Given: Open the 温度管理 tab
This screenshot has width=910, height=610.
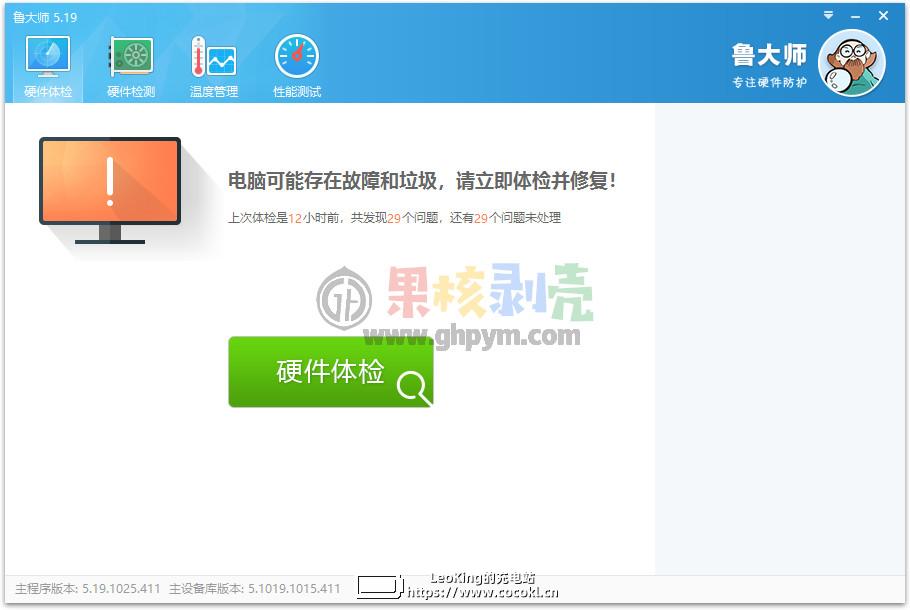Looking at the screenshot, I should click(214, 66).
